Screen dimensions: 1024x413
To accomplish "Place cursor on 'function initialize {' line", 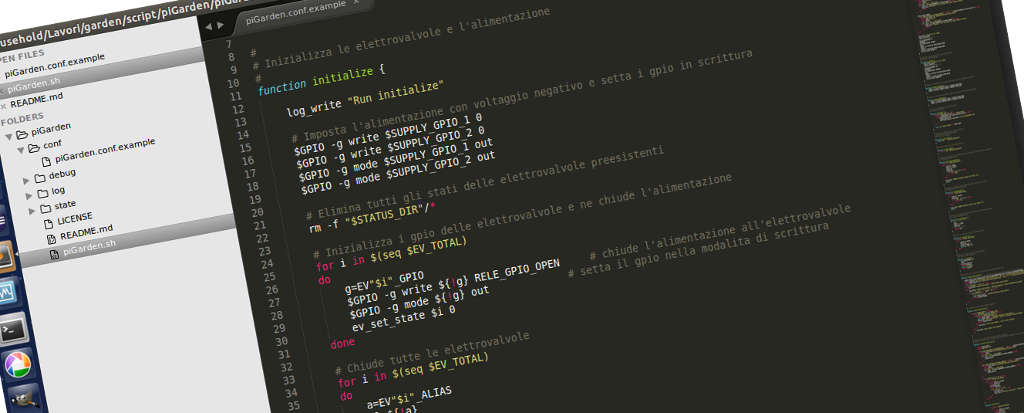I will (322, 79).
